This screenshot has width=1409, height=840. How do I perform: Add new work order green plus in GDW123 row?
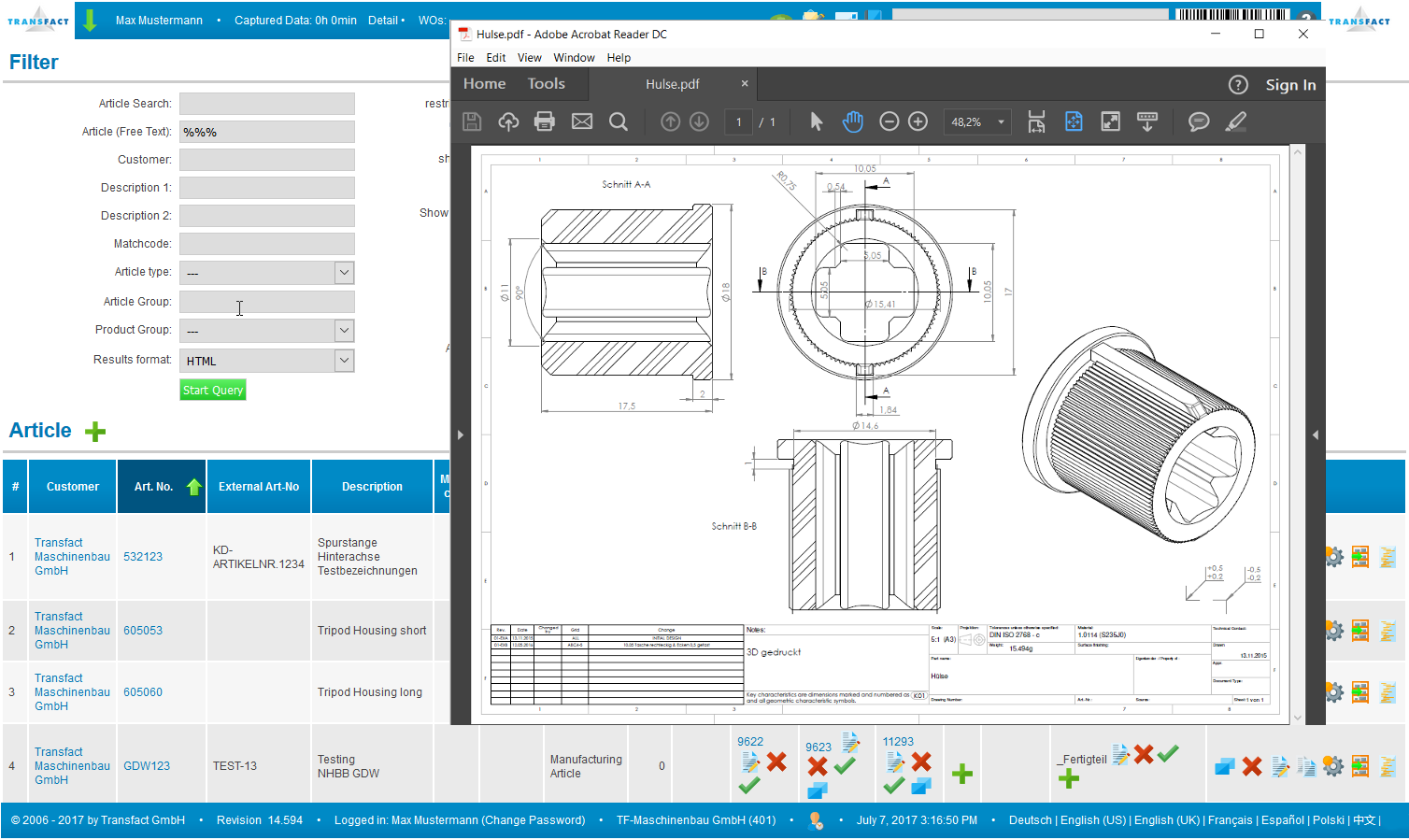click(x=962, y=774)
